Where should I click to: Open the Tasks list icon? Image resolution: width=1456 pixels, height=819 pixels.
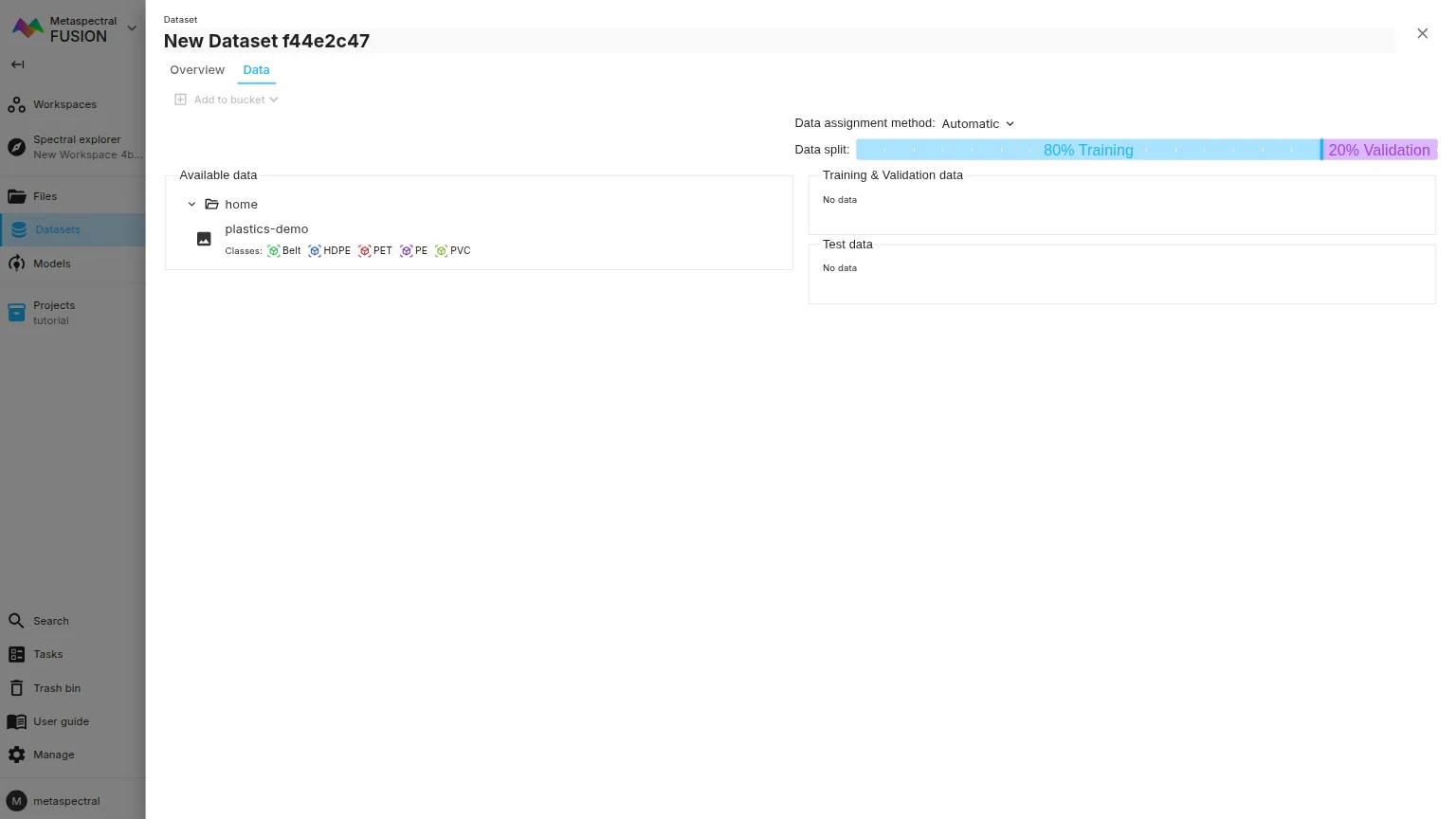(x=16, y=654)
